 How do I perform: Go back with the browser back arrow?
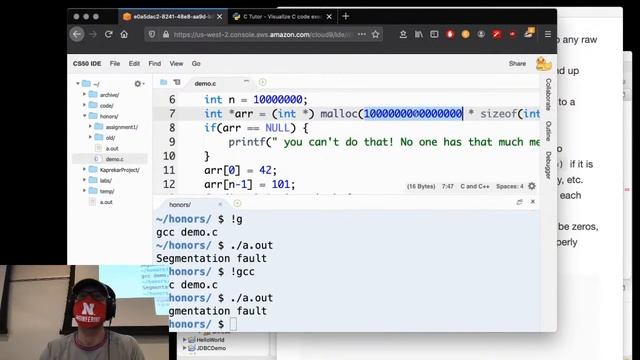77,34
